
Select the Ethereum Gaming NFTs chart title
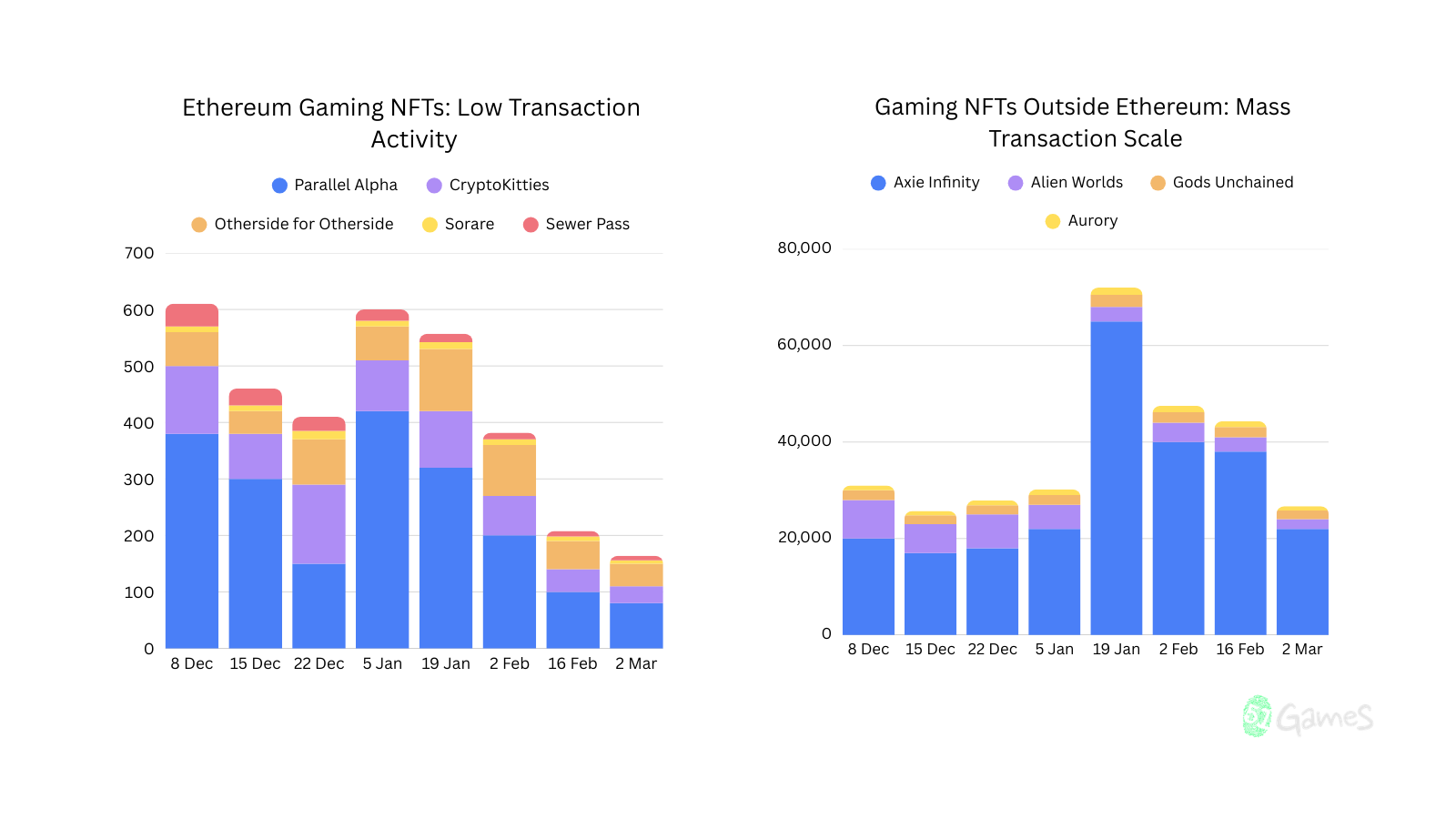410,123
